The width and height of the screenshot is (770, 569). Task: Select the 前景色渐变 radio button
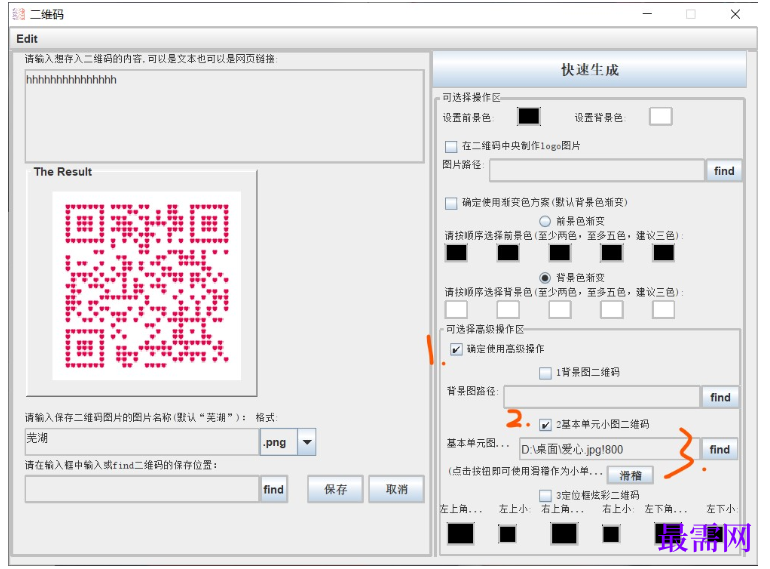click(x=545, y=221)
